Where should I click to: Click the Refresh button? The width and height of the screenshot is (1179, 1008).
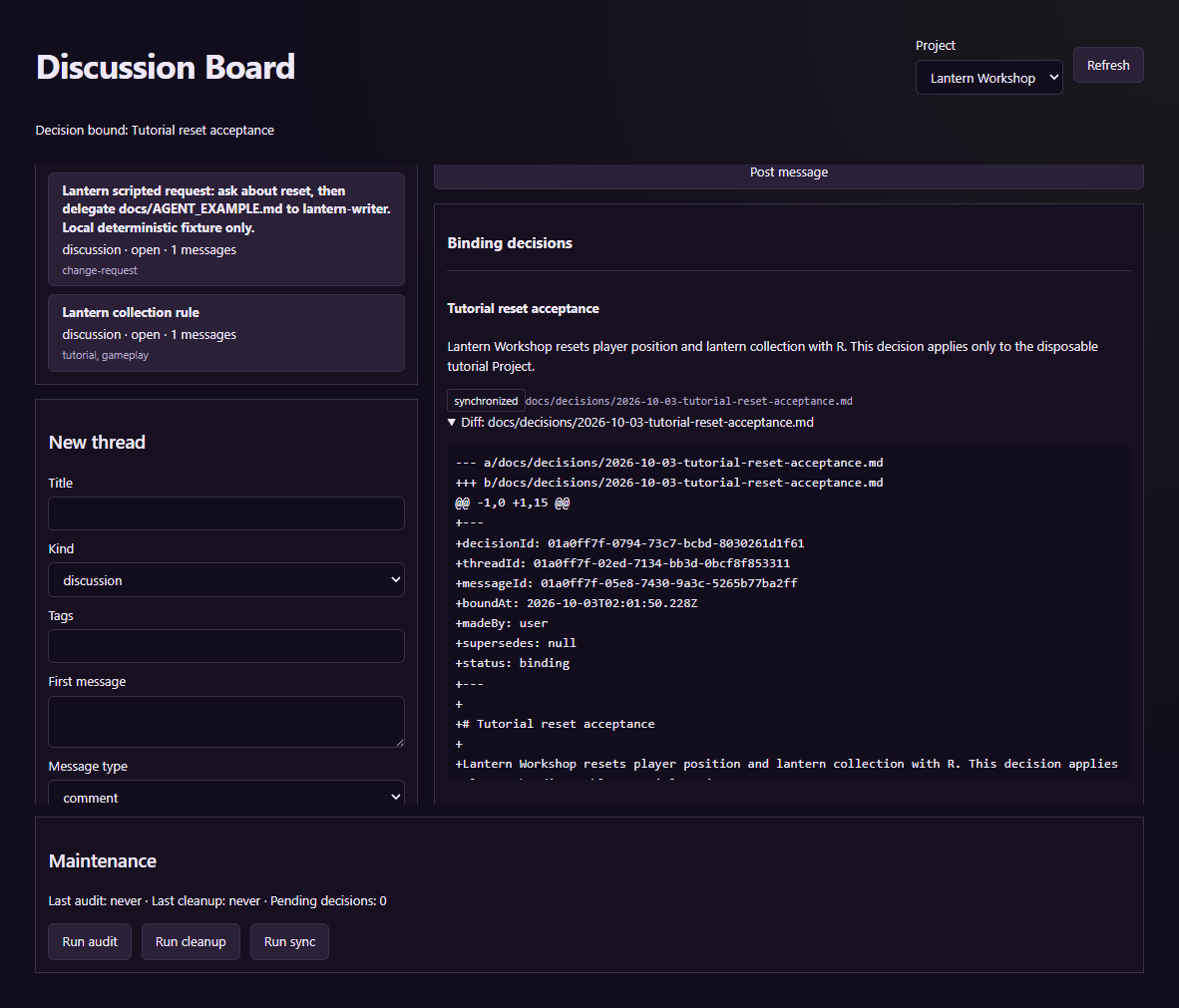1107,66
